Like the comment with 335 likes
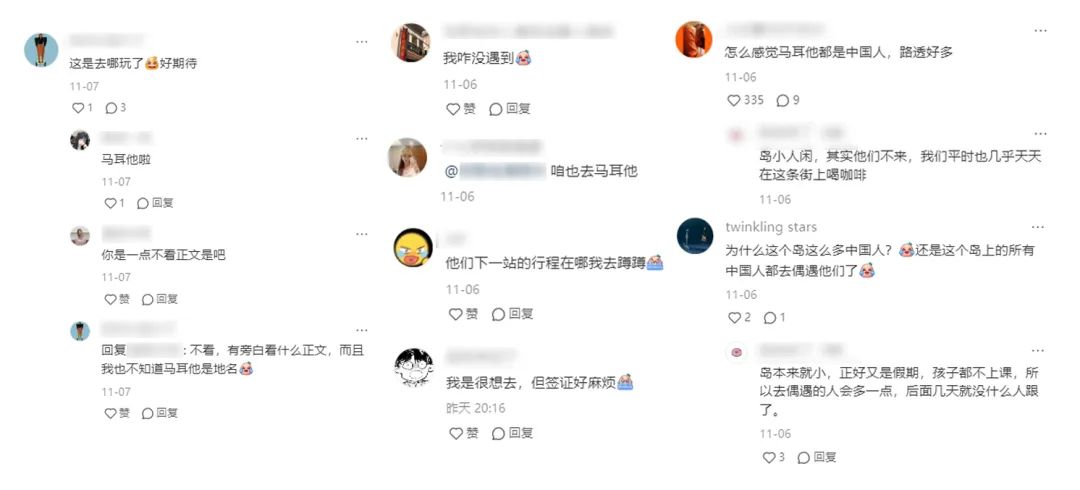This screenshot has height=490, width=1080. (745, 101)
